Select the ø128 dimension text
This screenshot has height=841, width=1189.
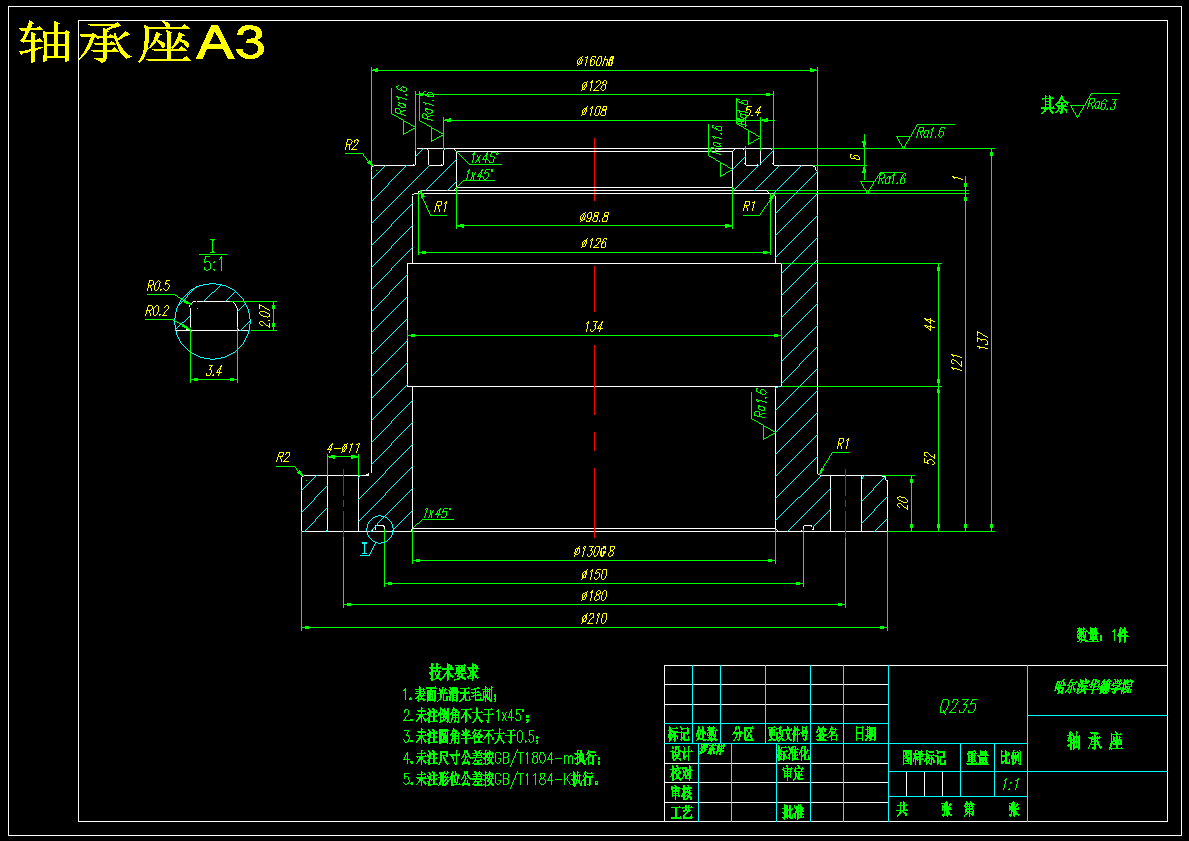click(x=594, y=86)
